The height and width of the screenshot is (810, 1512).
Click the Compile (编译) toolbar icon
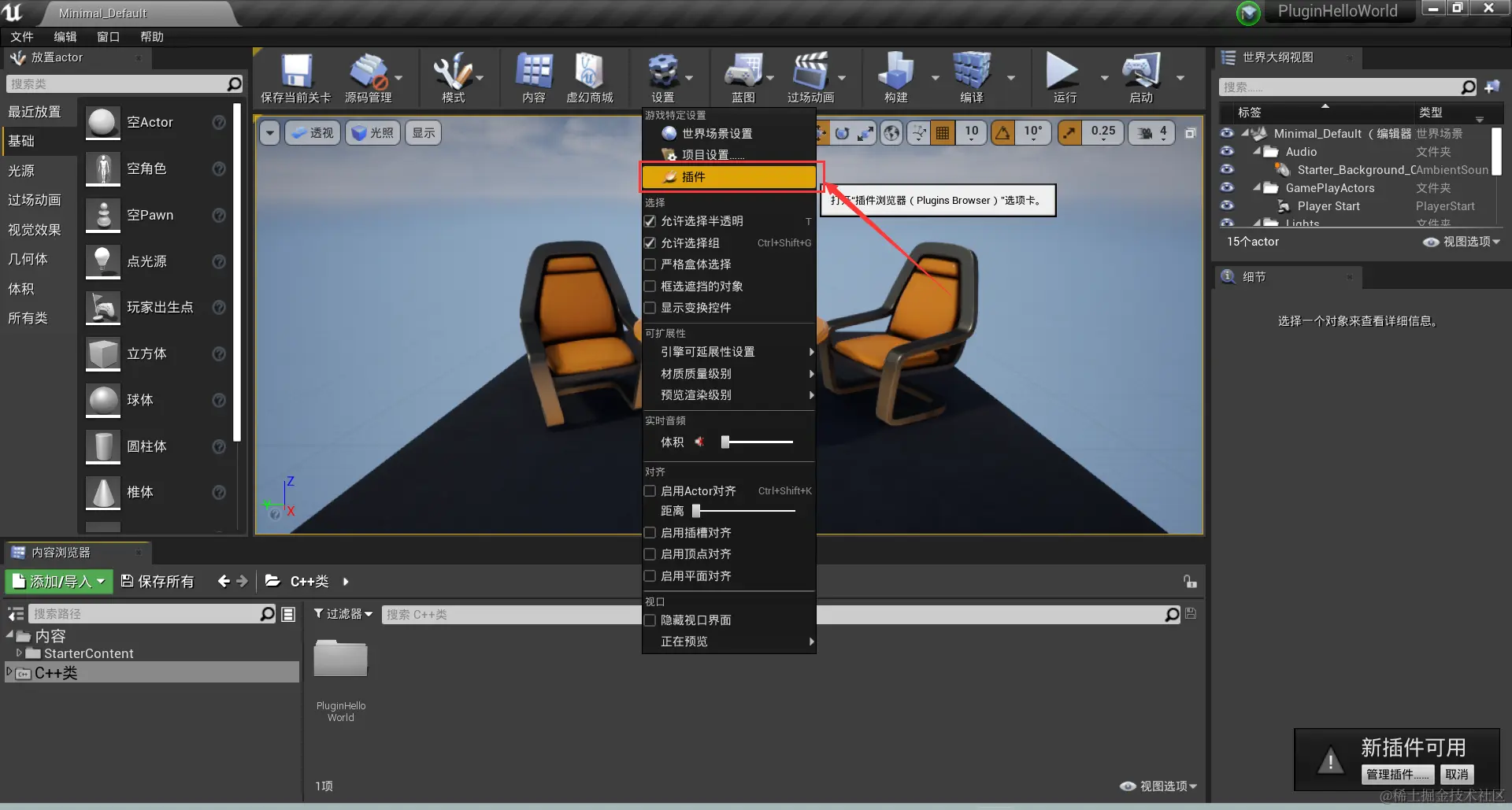(972, 71)
